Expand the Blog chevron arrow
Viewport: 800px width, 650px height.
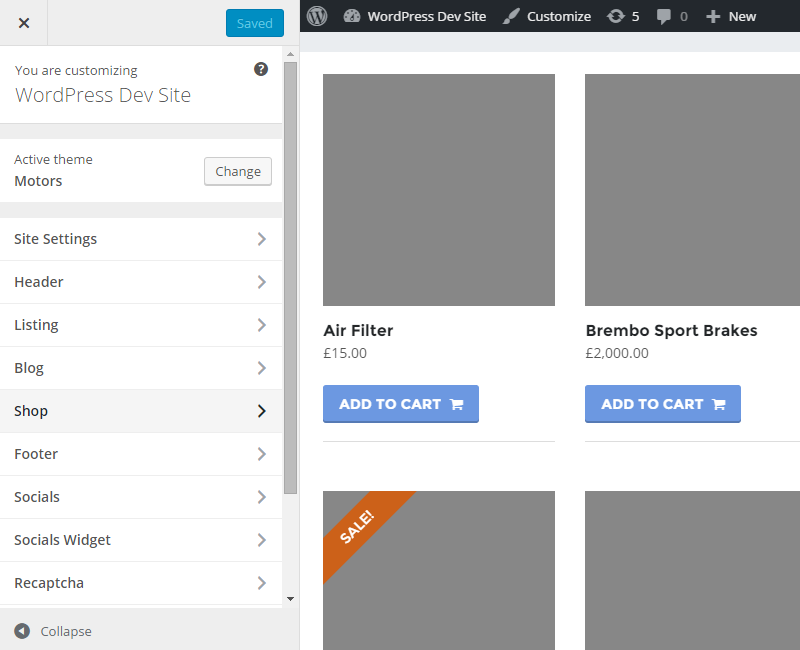click(262, 368)
